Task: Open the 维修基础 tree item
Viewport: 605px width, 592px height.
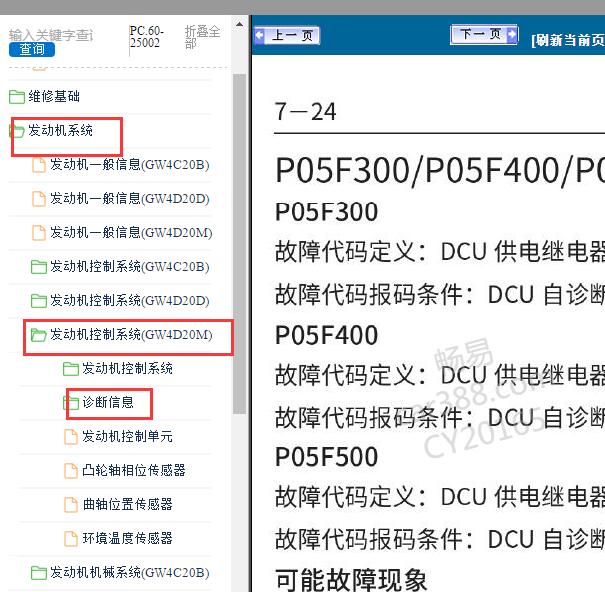Action: pos(54,96)
